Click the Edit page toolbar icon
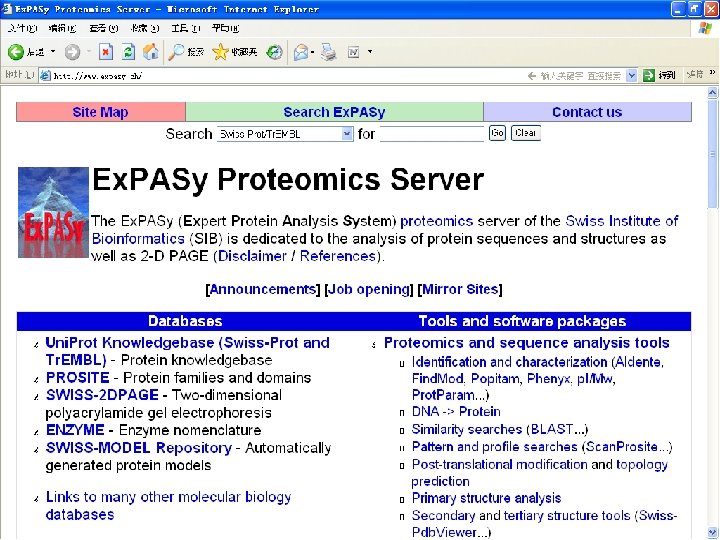Screen dimensions: 720x540 (x=354, y=52)
